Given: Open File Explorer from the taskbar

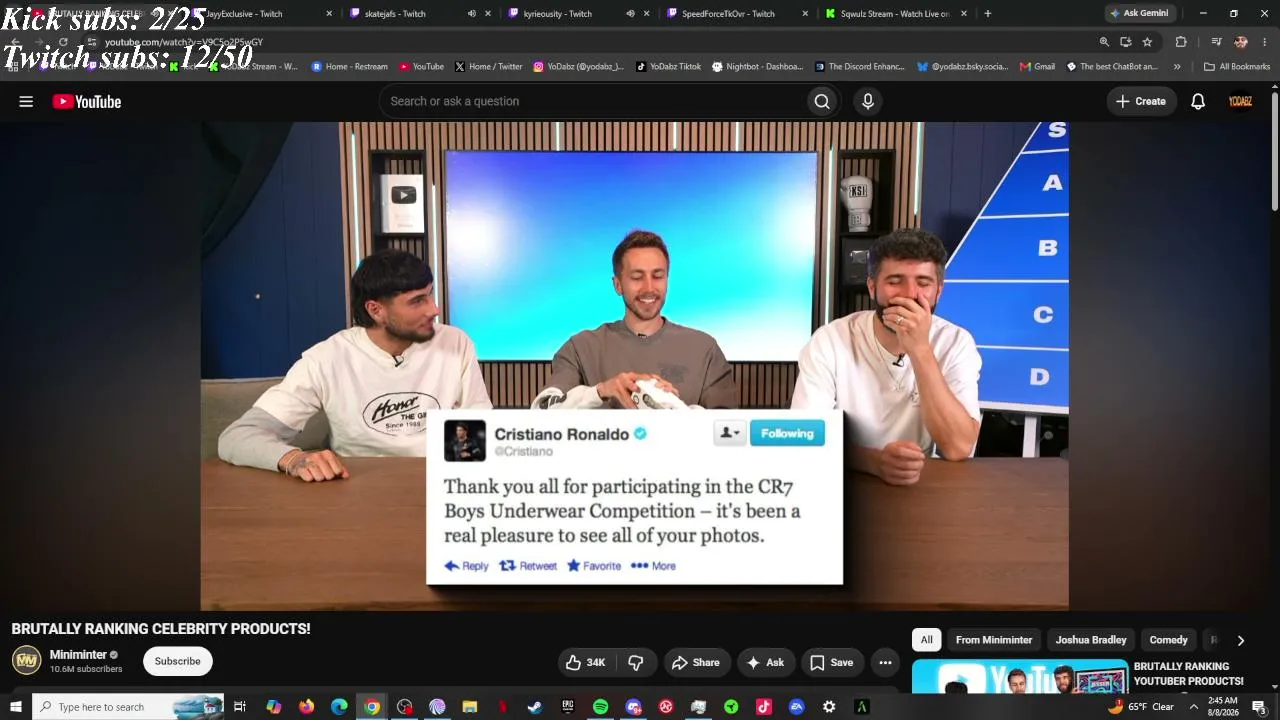Looking at the screenshot, I should click(x=470, y=707).
